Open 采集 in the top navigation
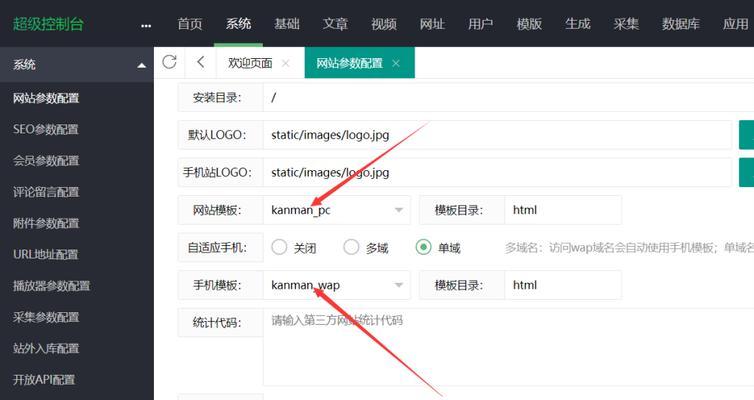754x400 pixels. click(x=626, y=24)
